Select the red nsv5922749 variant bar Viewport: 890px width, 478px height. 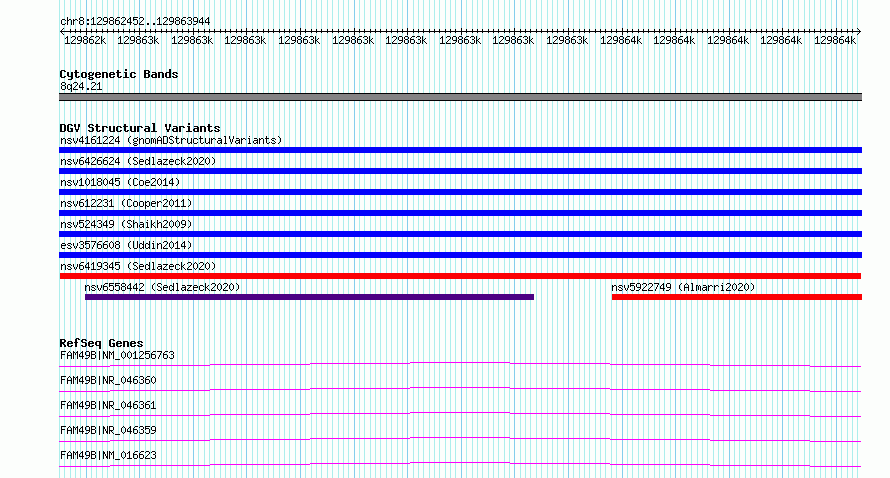737,297
